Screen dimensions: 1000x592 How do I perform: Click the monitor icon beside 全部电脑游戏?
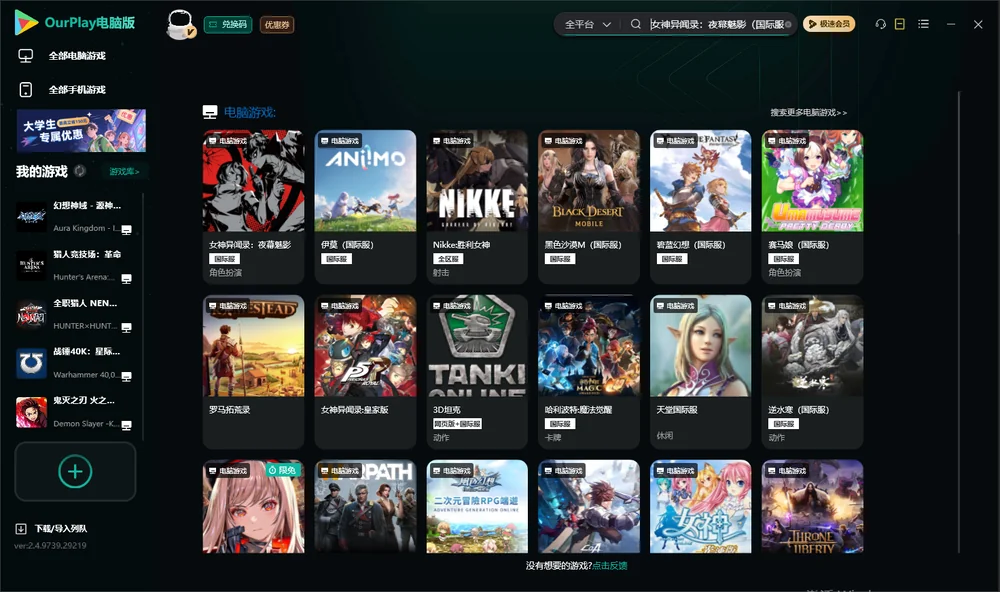coord(26,56)
